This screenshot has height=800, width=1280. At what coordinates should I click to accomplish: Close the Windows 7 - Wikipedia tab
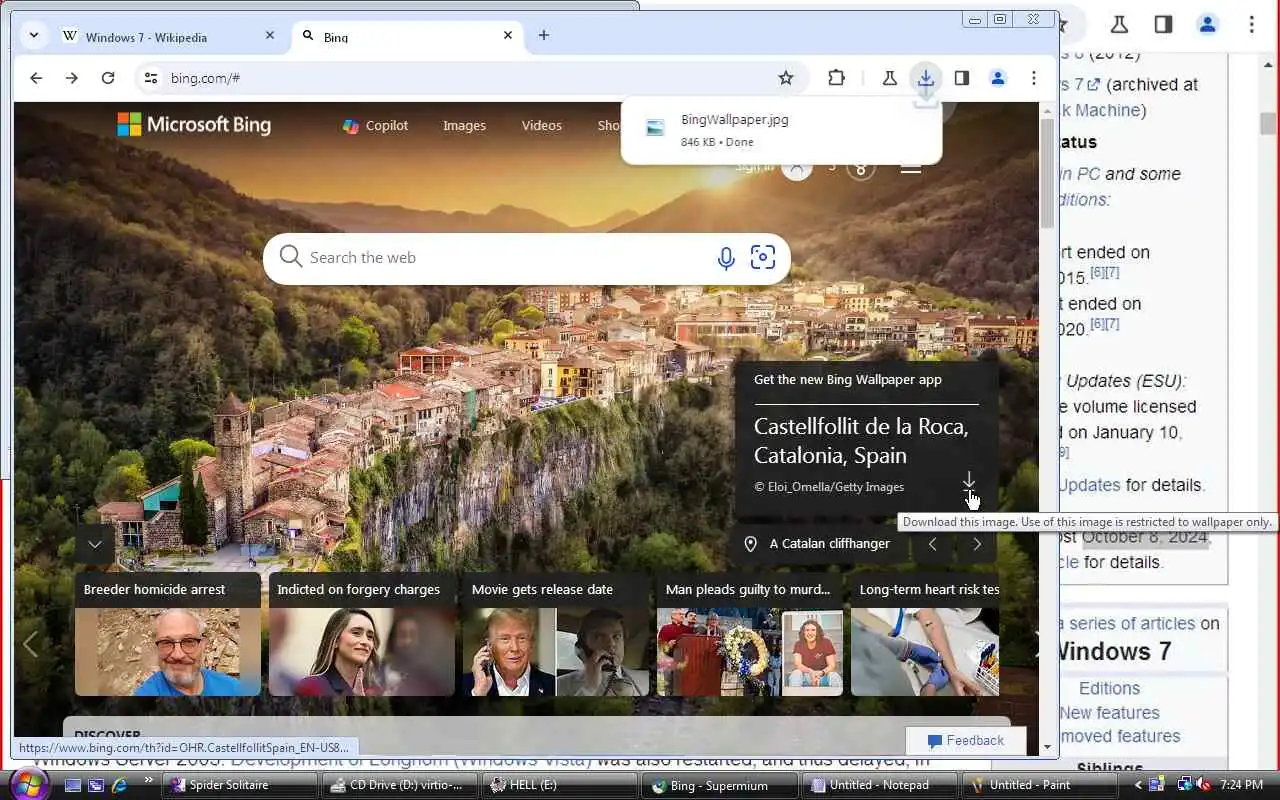[x=269, y=35]
